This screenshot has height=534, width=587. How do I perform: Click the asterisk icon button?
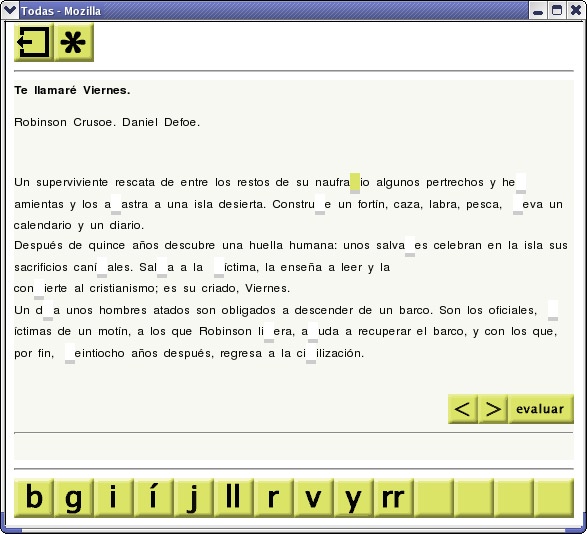click(74, 42)
